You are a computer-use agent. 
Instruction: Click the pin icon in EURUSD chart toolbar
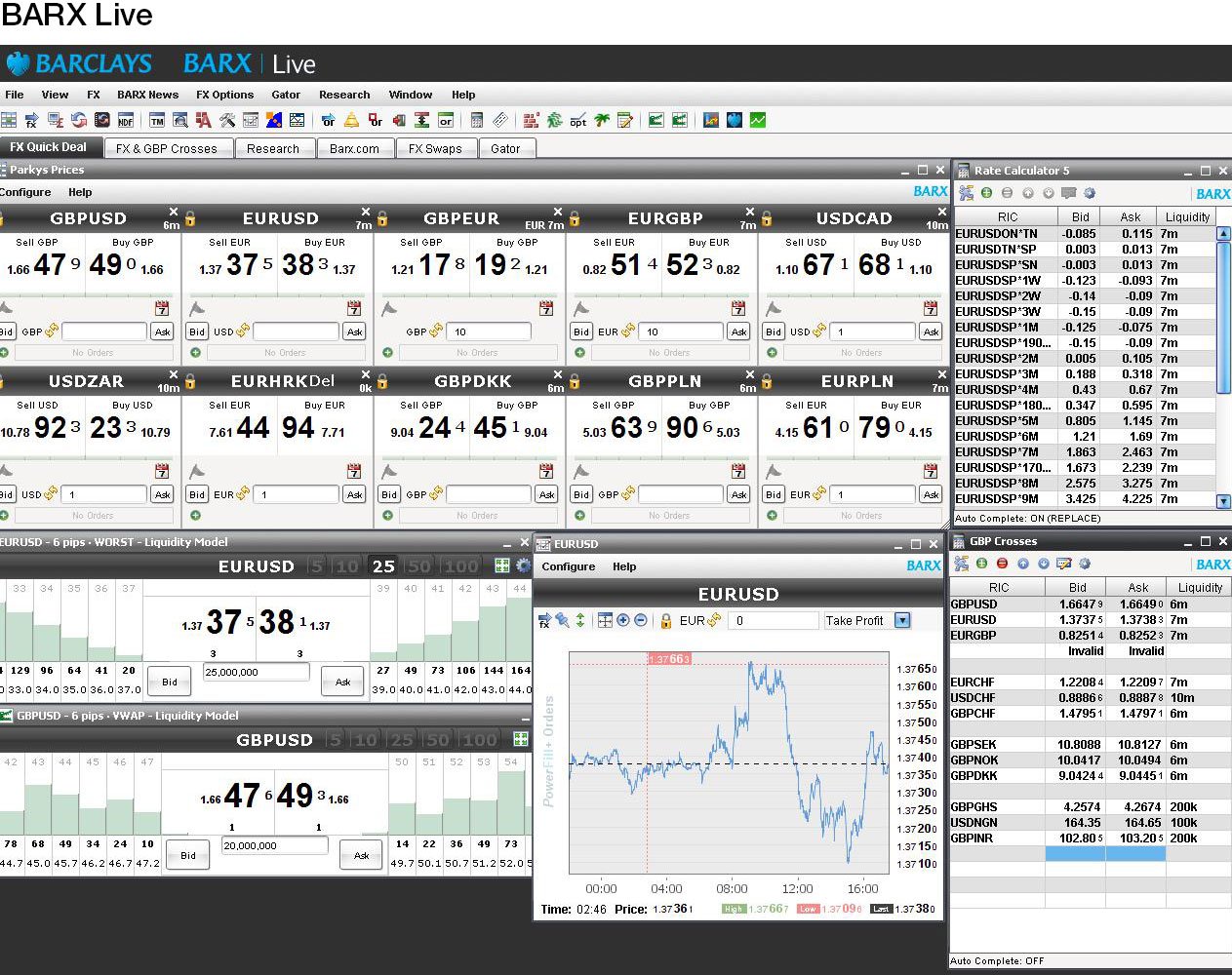pyautogui.click(x=562, y=620)
